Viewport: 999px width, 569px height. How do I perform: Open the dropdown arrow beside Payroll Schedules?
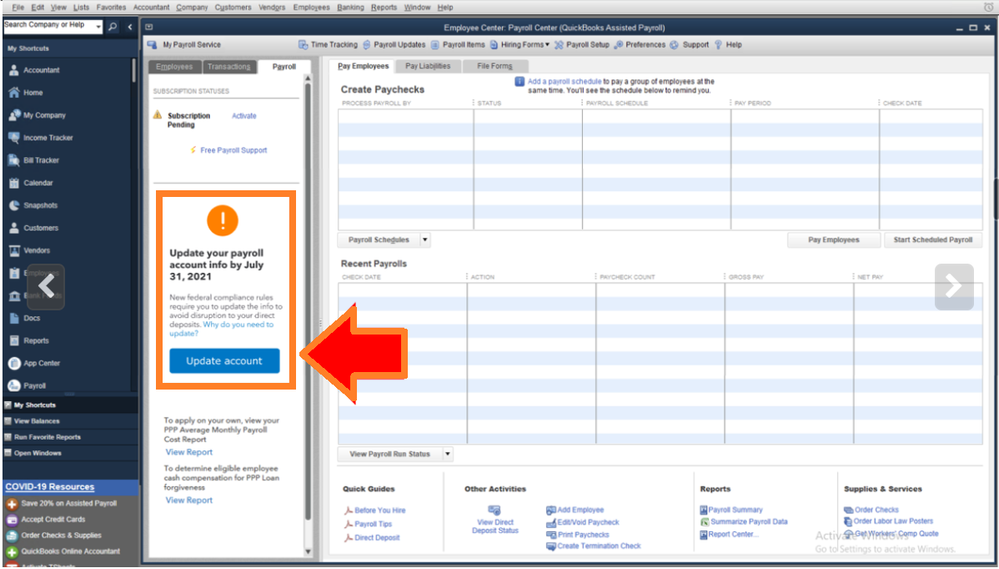coord(425,240)
